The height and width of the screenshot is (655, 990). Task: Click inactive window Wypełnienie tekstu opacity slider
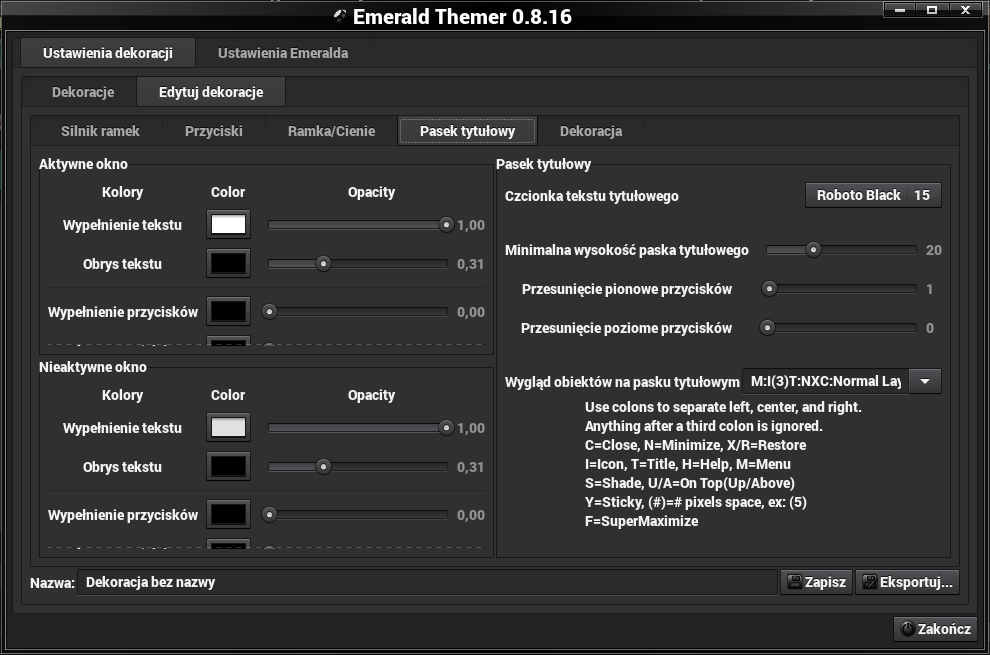tap(358, 428)
